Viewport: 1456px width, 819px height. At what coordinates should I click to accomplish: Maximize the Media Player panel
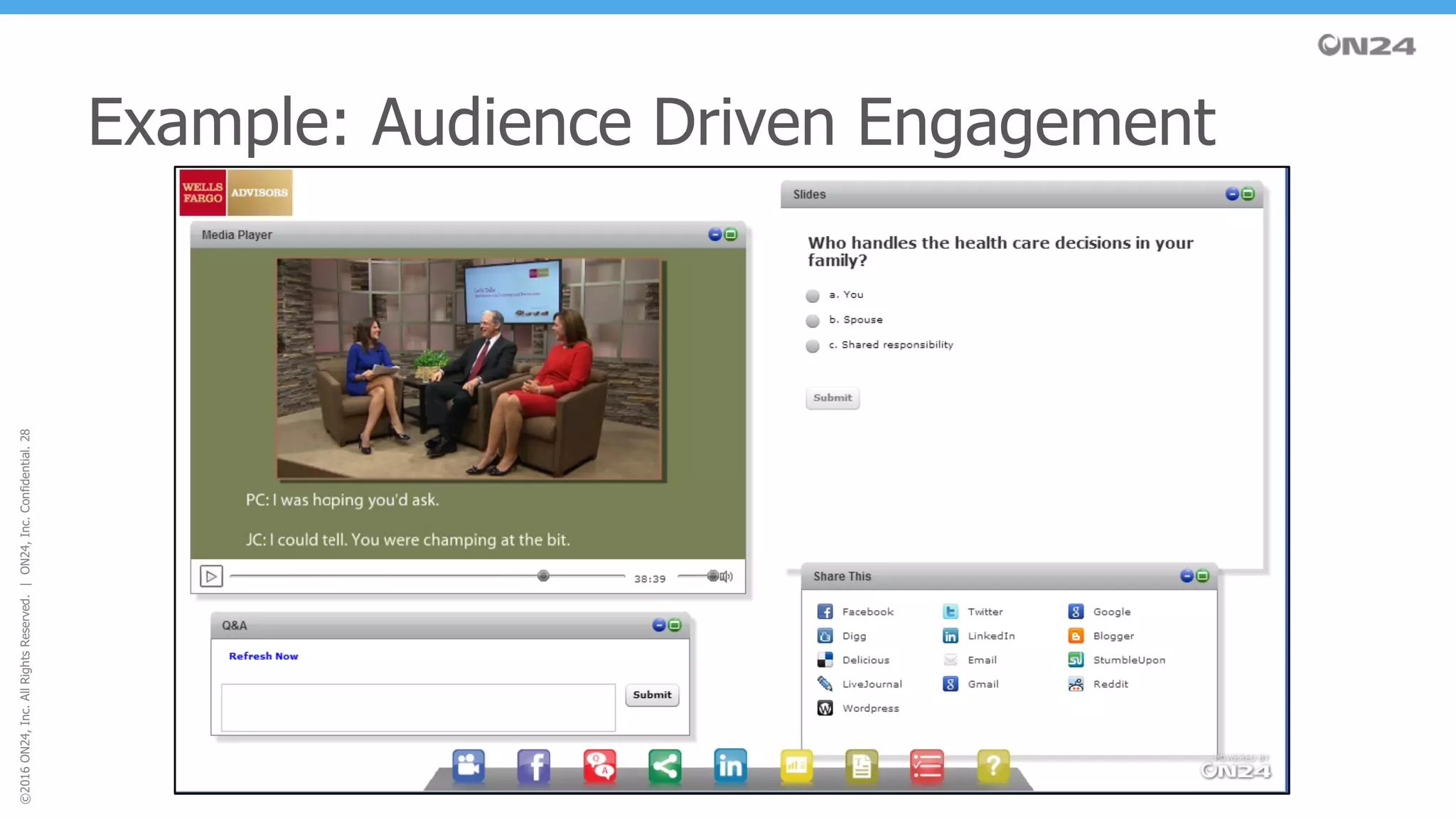pos(731,235)
